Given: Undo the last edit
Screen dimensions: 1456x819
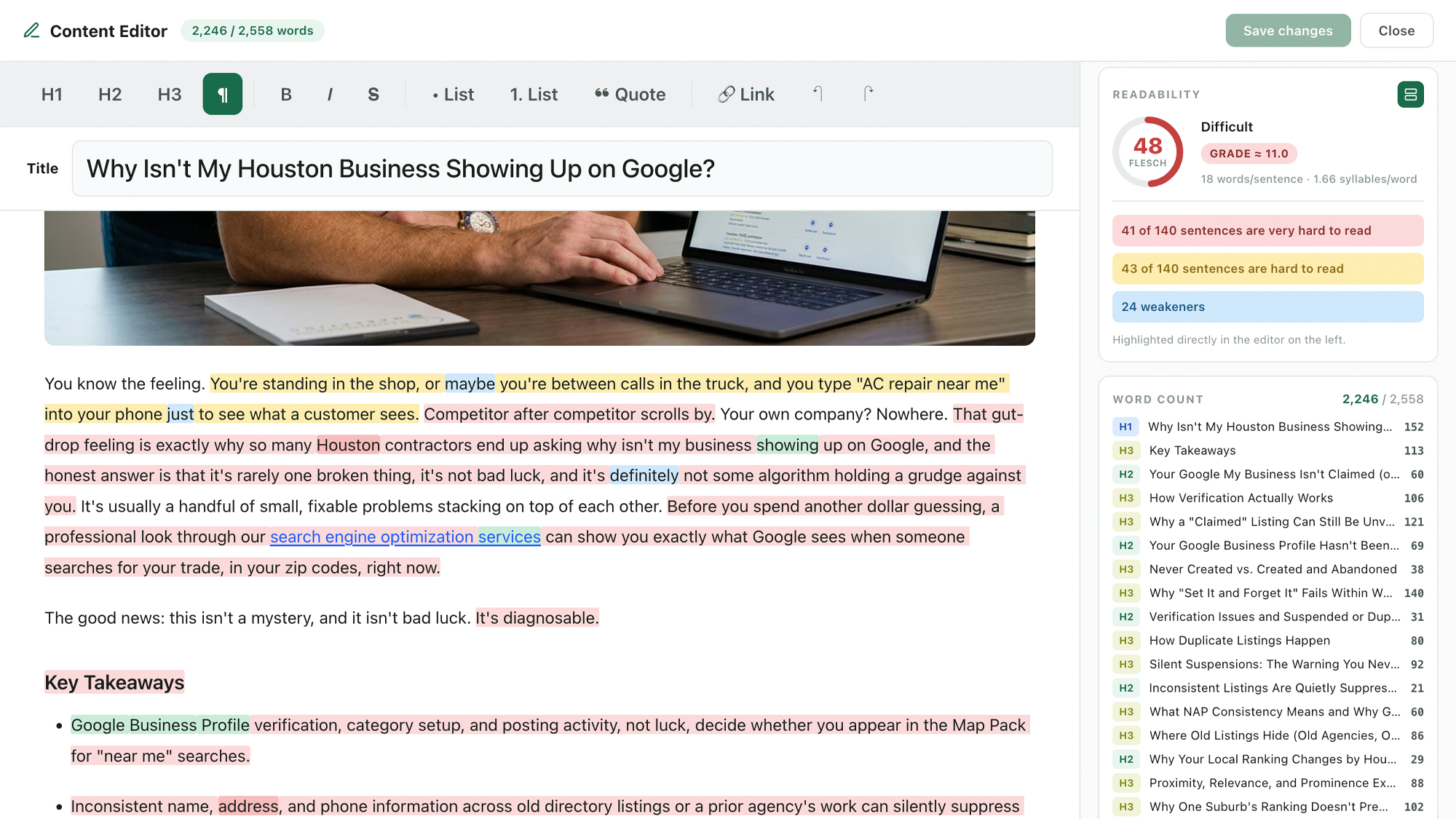Looking at the screenshot, I should (818, 95).
